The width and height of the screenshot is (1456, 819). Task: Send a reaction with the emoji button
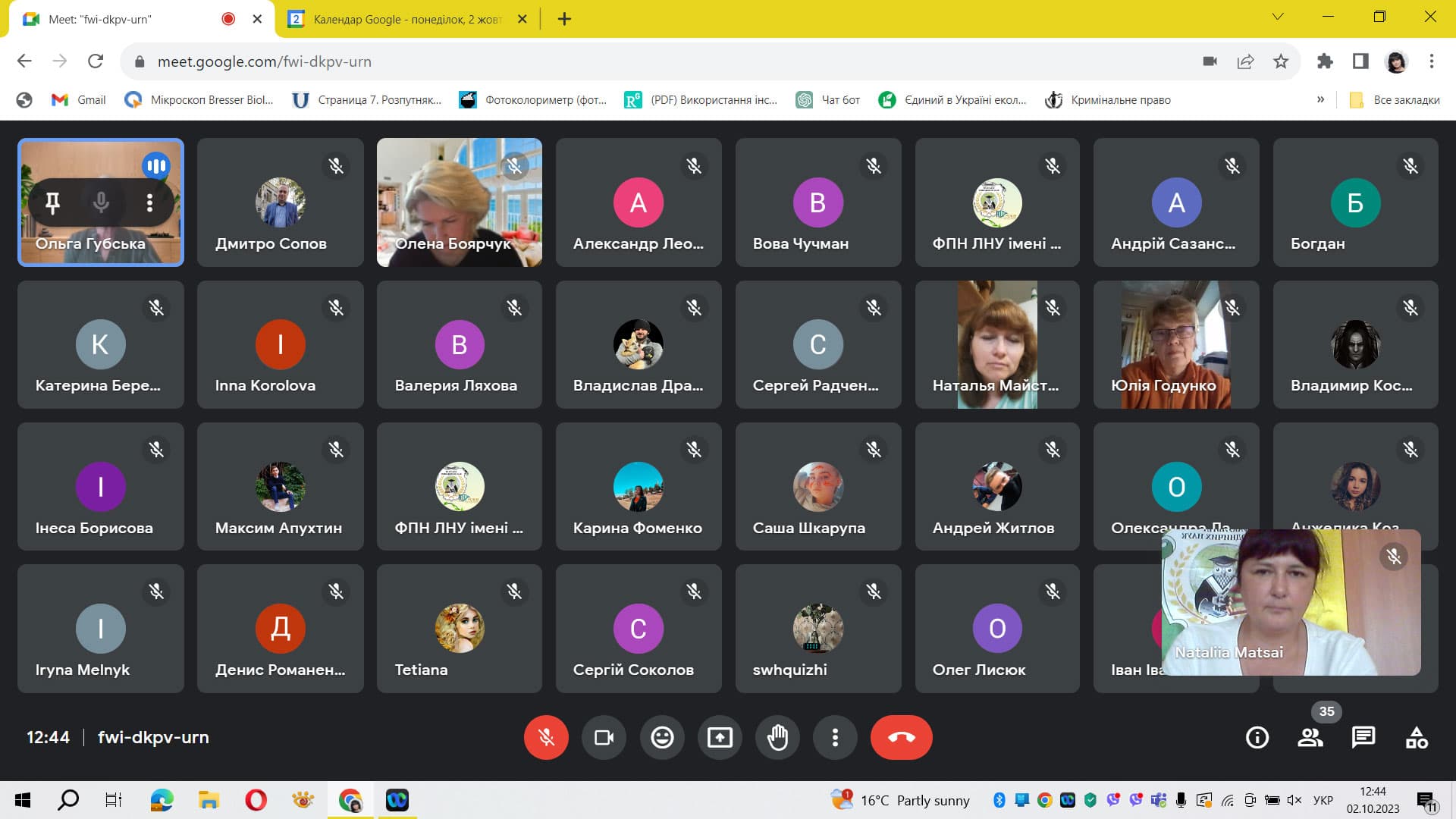662,737
